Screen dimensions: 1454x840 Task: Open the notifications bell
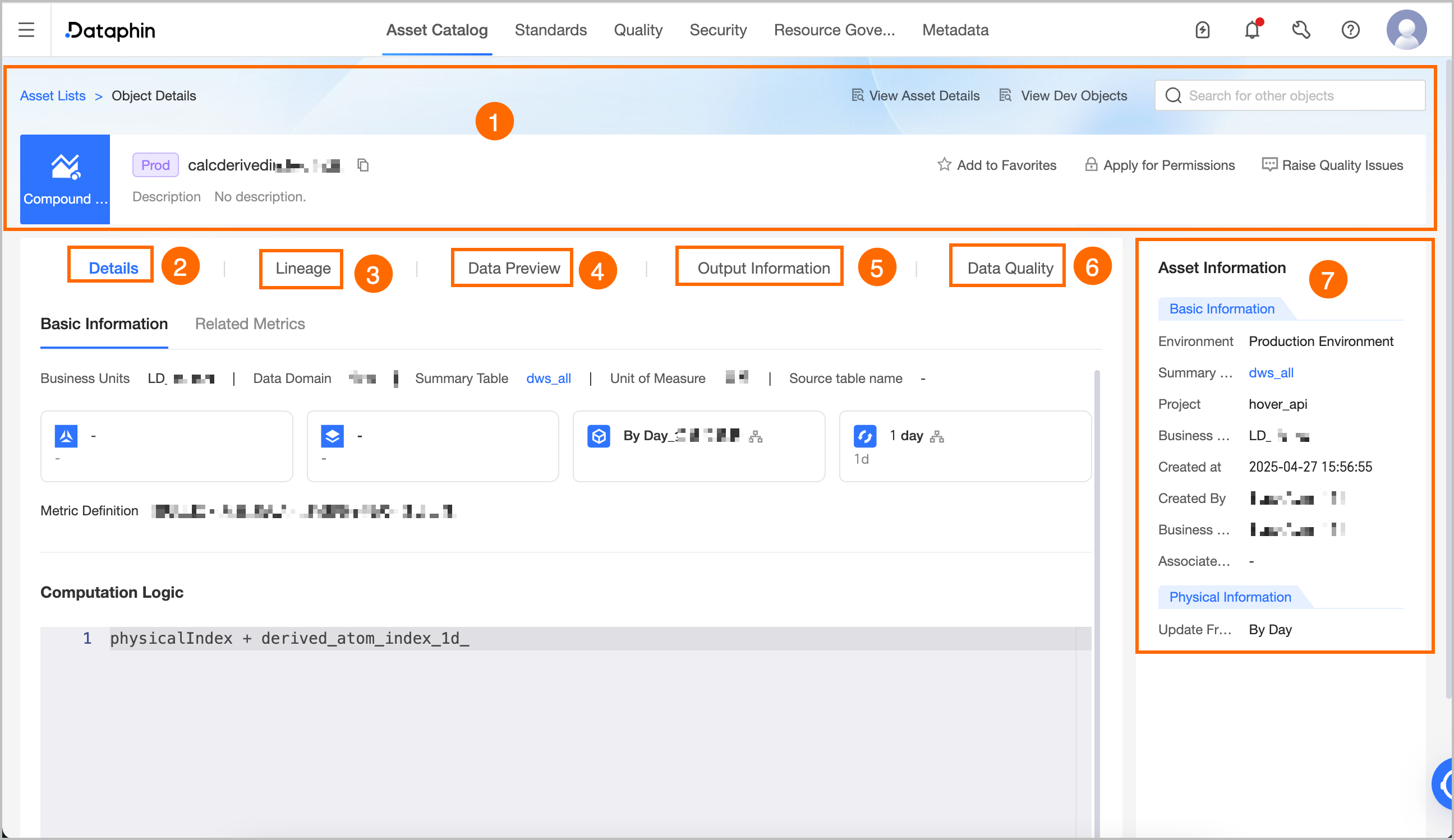(x=1252, y=29)
